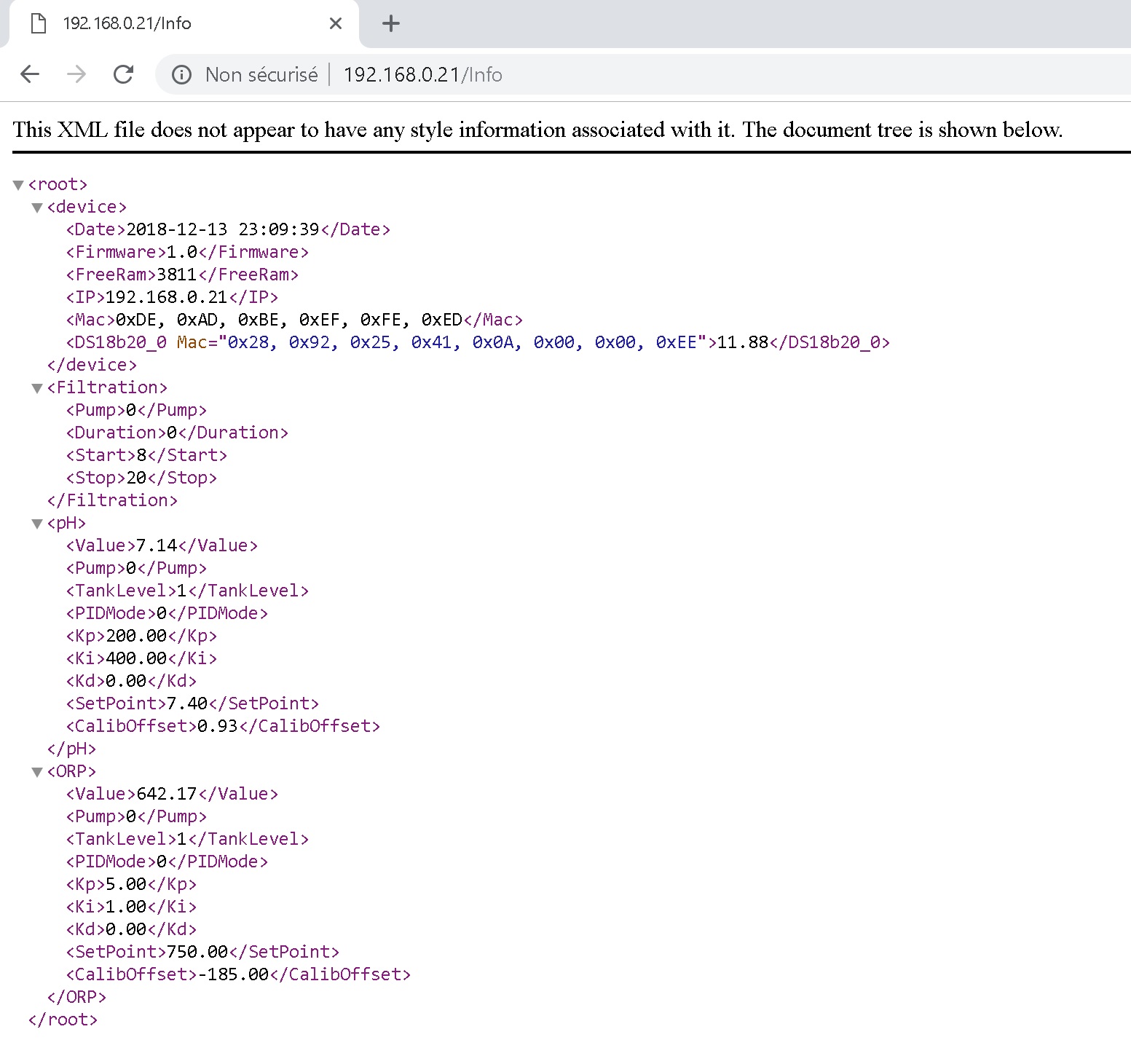Viewport: 1131px width, 1064px height.
Task: Click the Start 8 line
Action: 146,455
